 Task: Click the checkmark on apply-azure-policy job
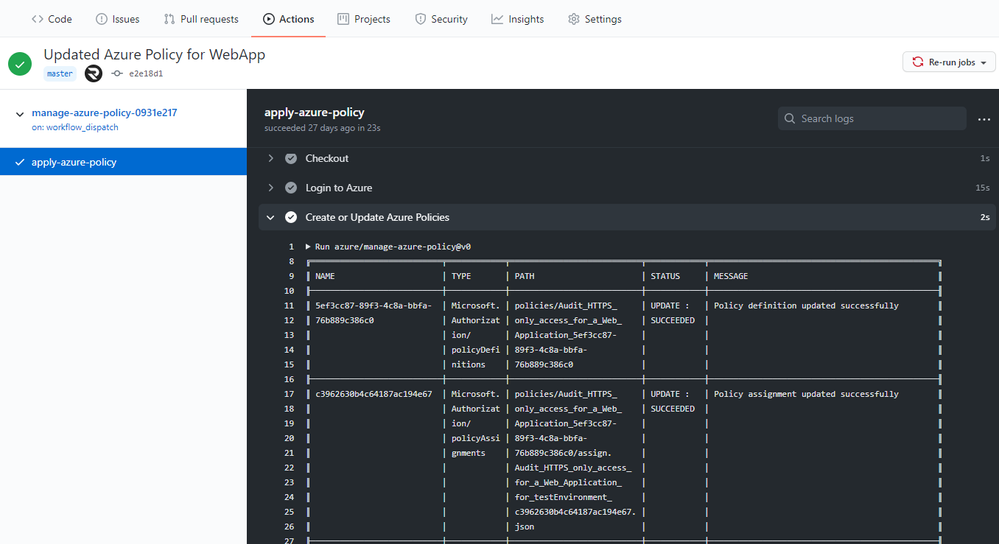click(20, 162)
